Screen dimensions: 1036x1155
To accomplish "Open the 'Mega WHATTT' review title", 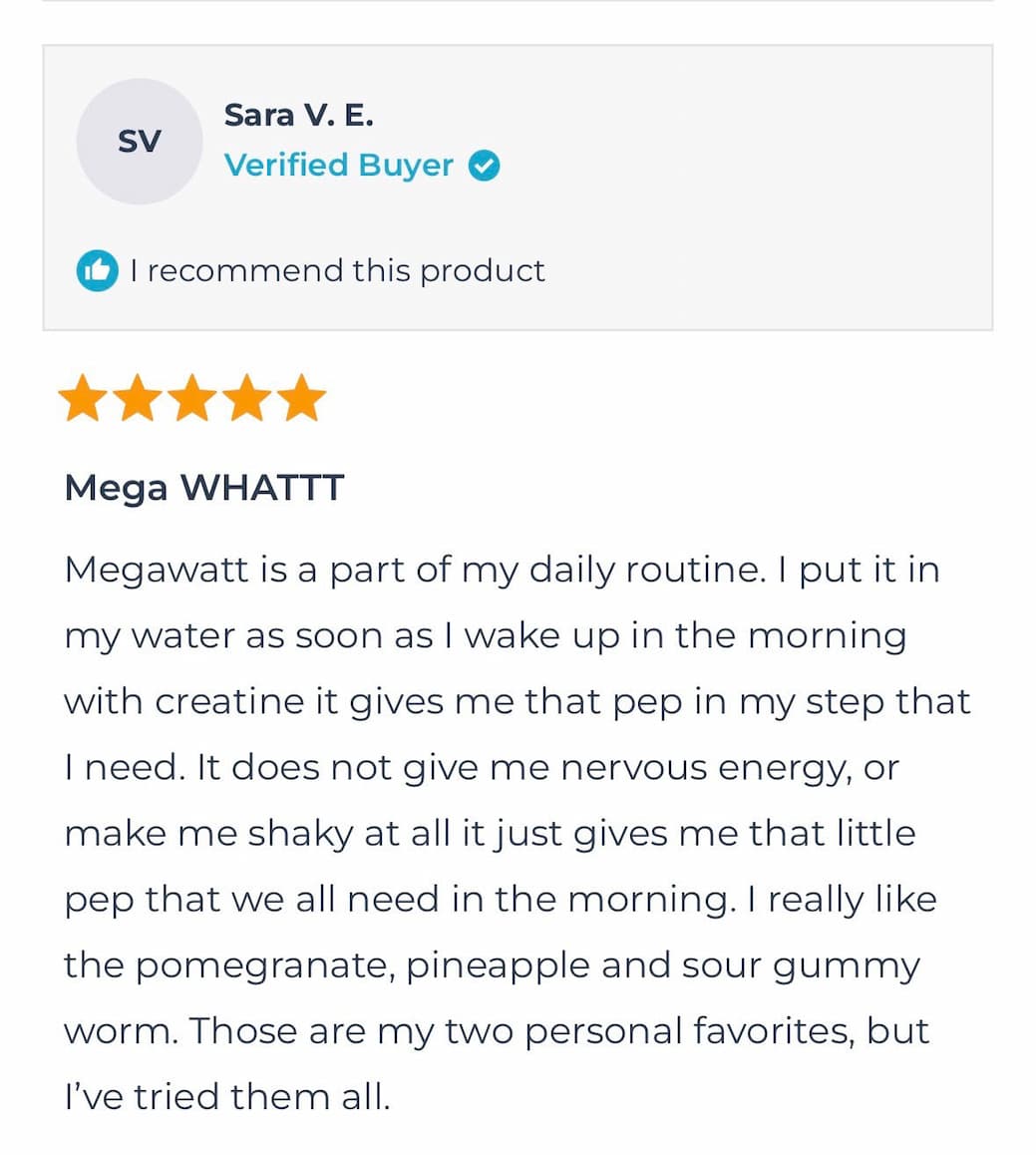I will click(203, 488).
